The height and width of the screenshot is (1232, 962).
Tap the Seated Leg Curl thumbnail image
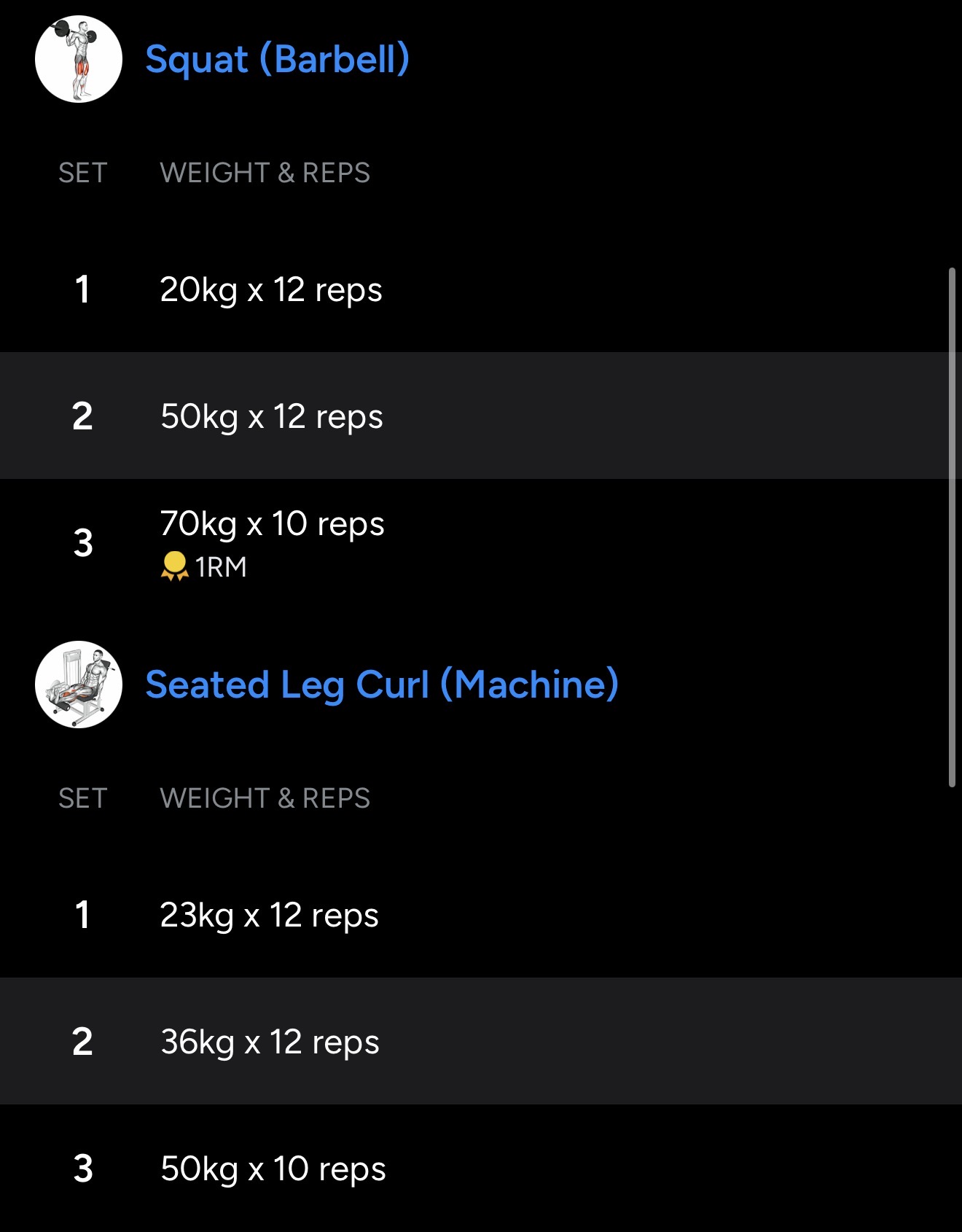tap(79, 685)
